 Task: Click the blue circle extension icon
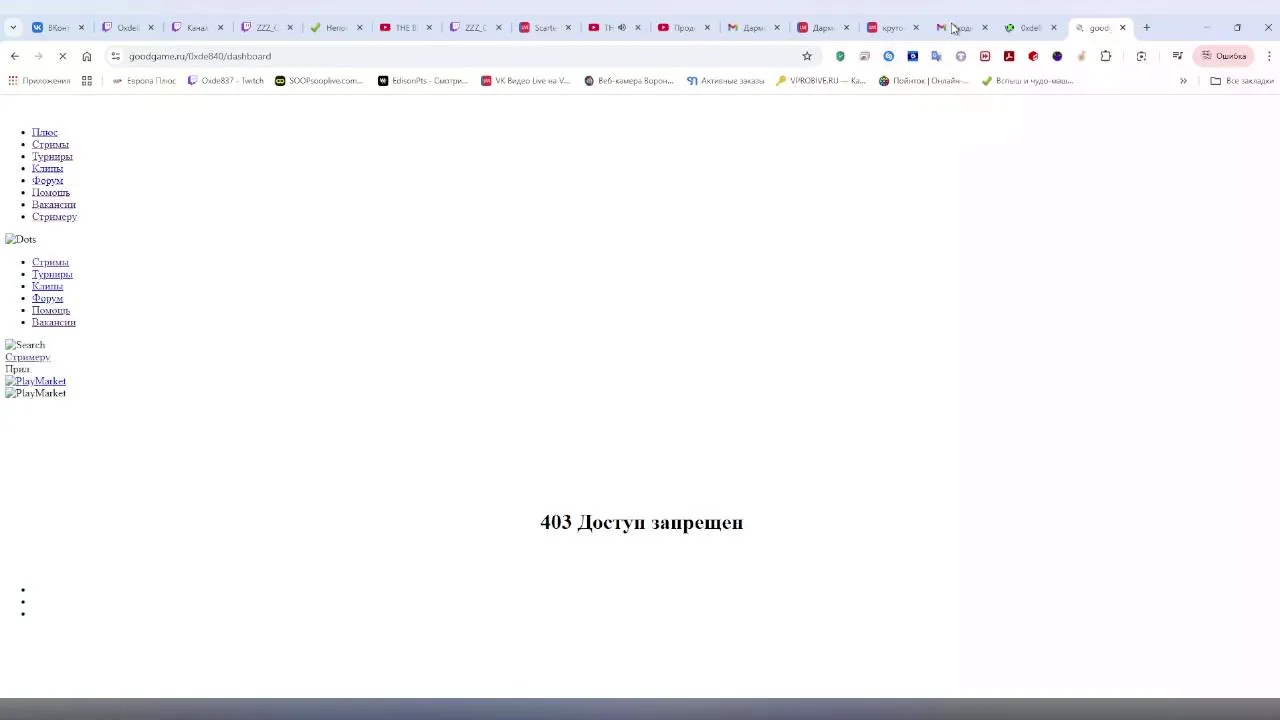coord(888,56)
